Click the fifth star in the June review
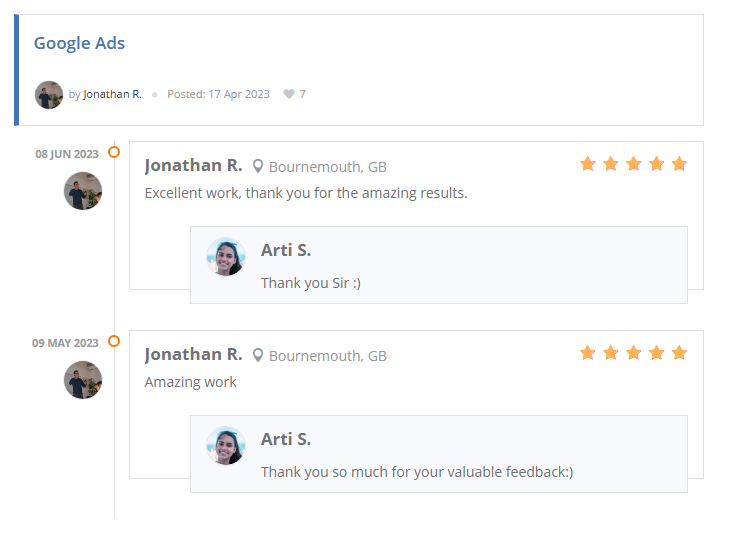735x536 pixels. point(679,164)
